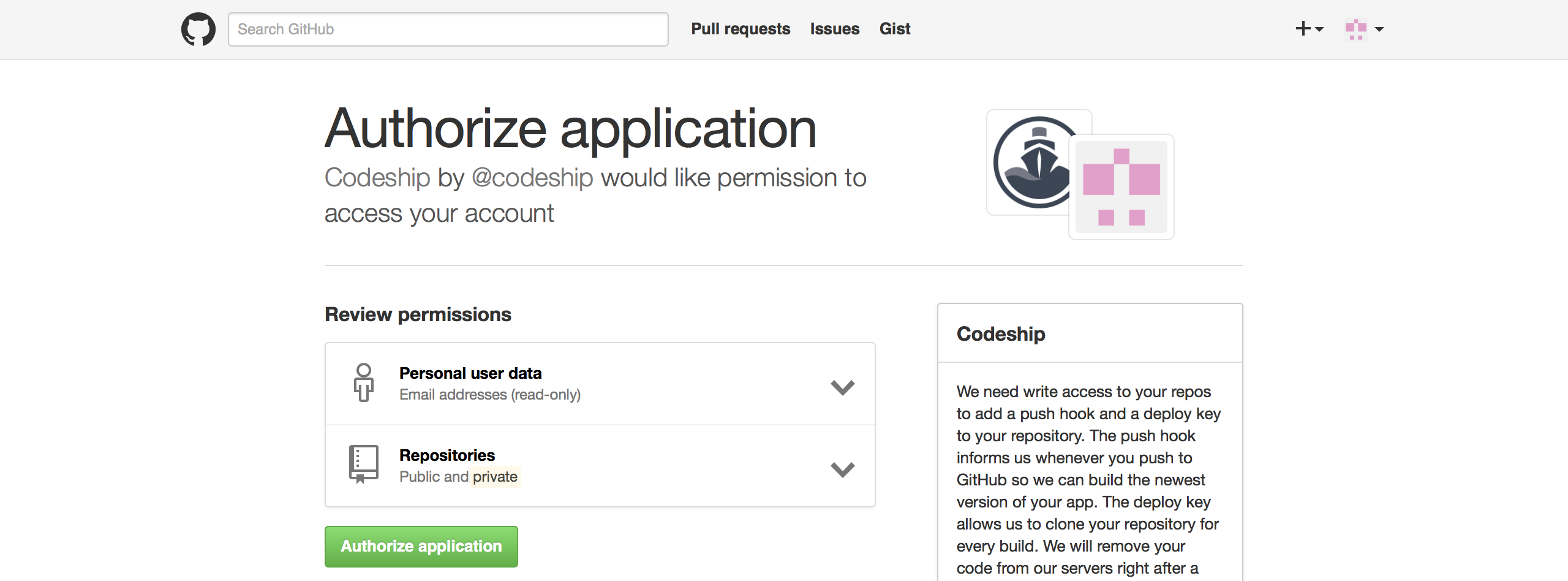Click the GitHub octocat logo
The image size is (1568, 581).
click(x=198, y=28)
